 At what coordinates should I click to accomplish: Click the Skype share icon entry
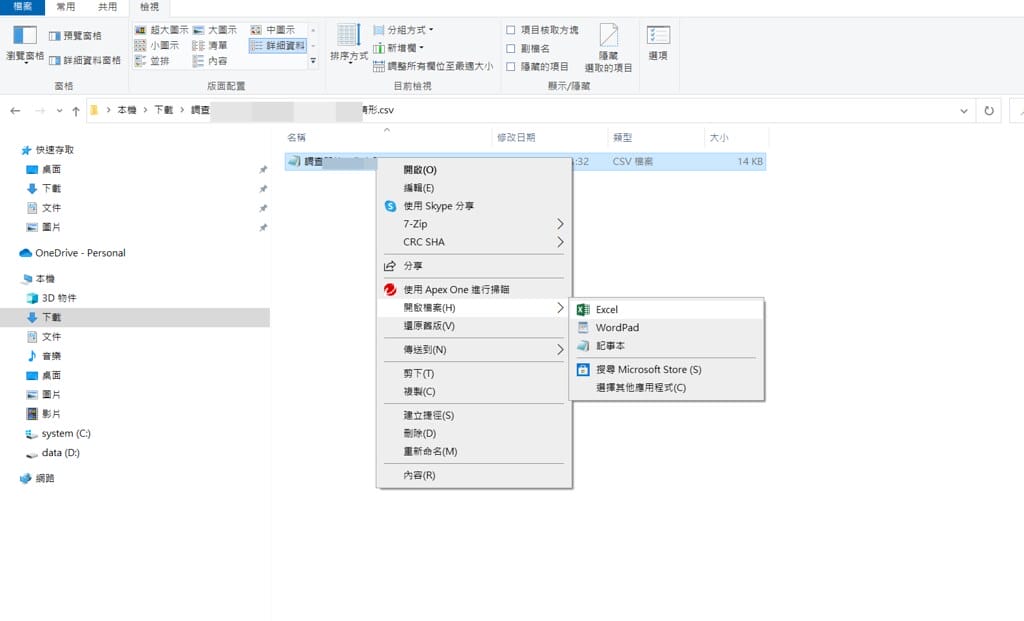click(390, 206)
